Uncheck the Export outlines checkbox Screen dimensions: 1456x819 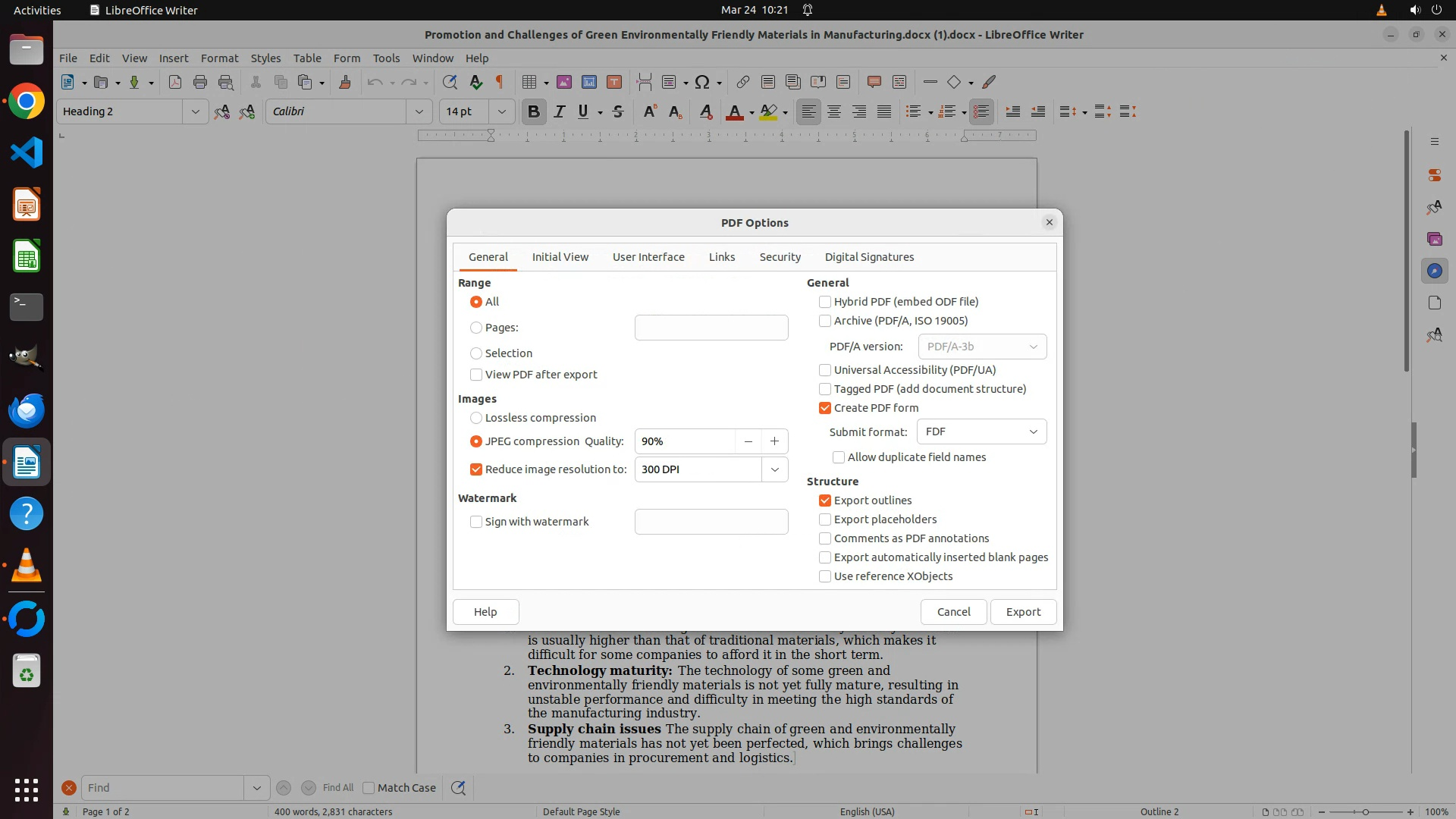click(825, 500)
